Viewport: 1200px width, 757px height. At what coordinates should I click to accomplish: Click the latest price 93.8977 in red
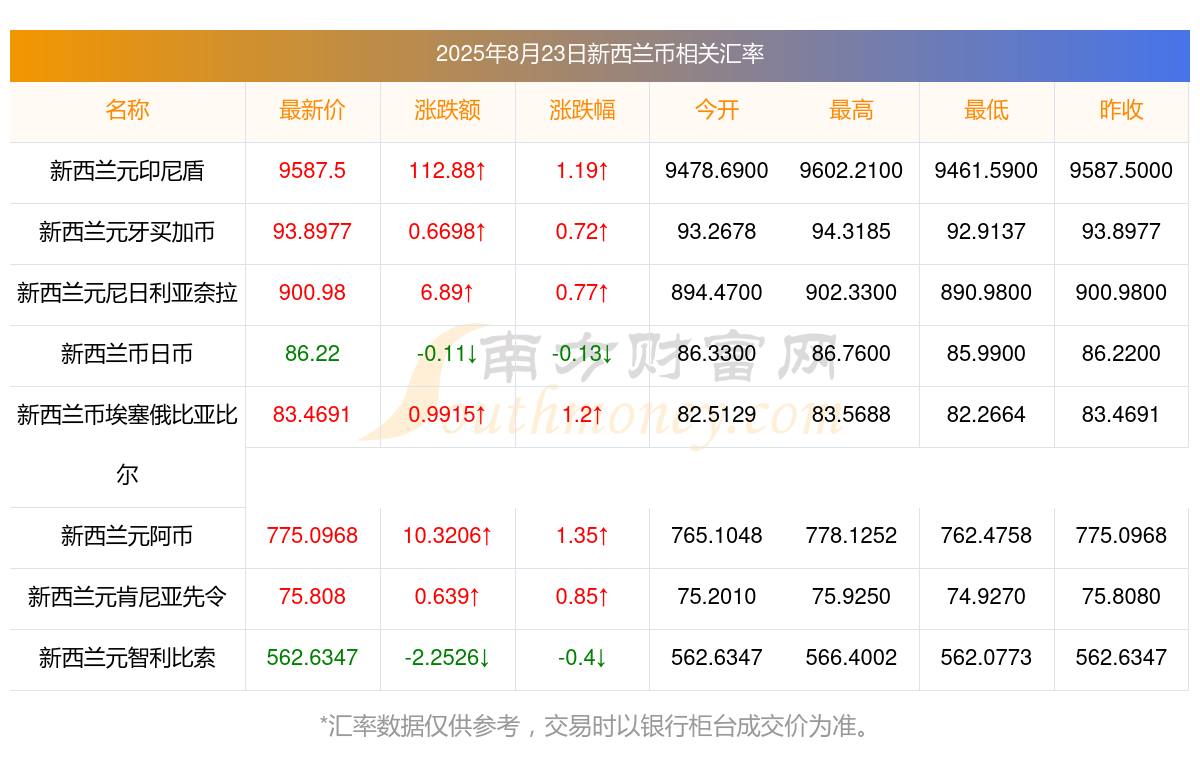point(312,232)
